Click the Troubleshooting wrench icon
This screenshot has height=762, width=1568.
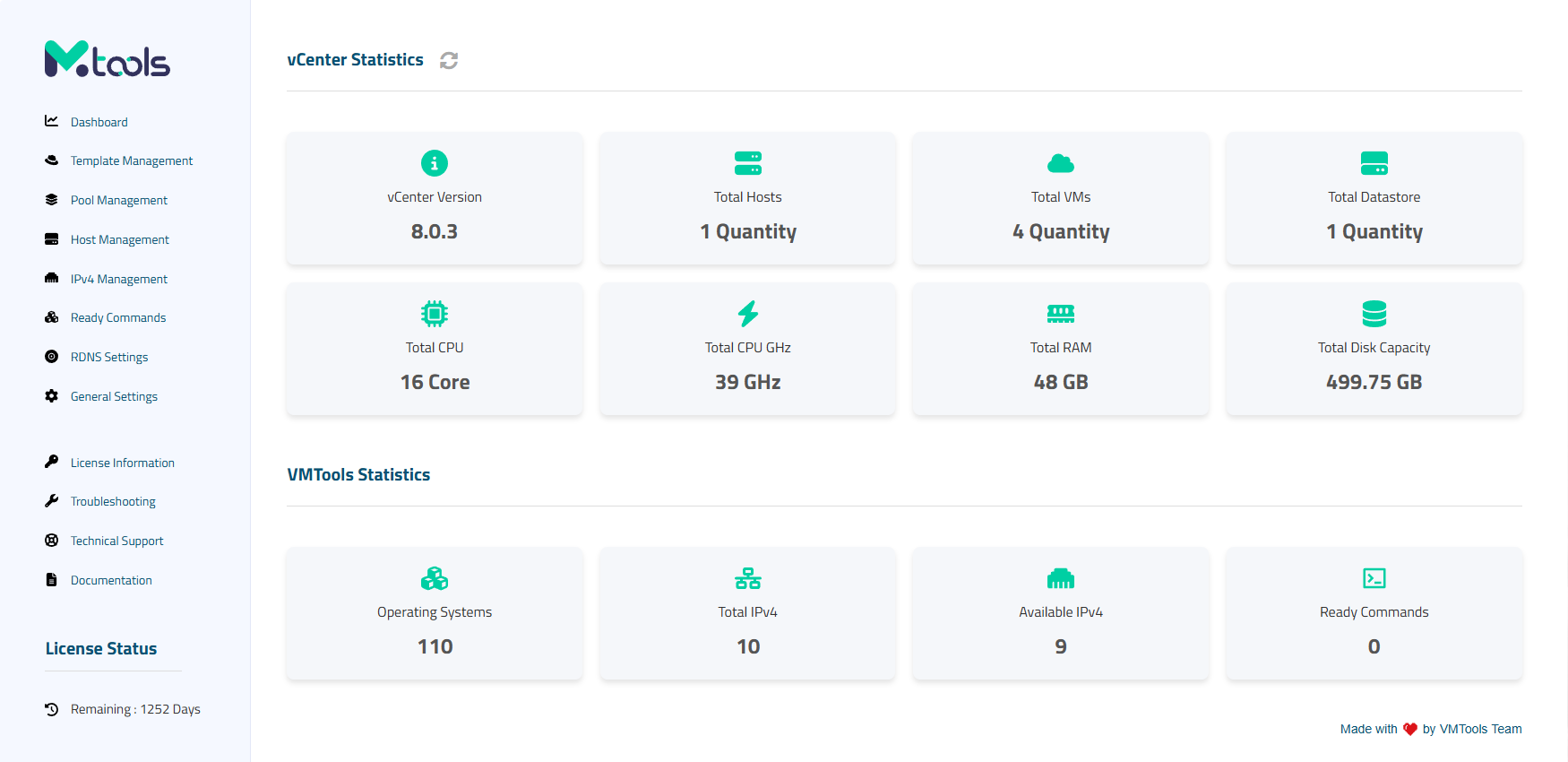tap(52, 501)
